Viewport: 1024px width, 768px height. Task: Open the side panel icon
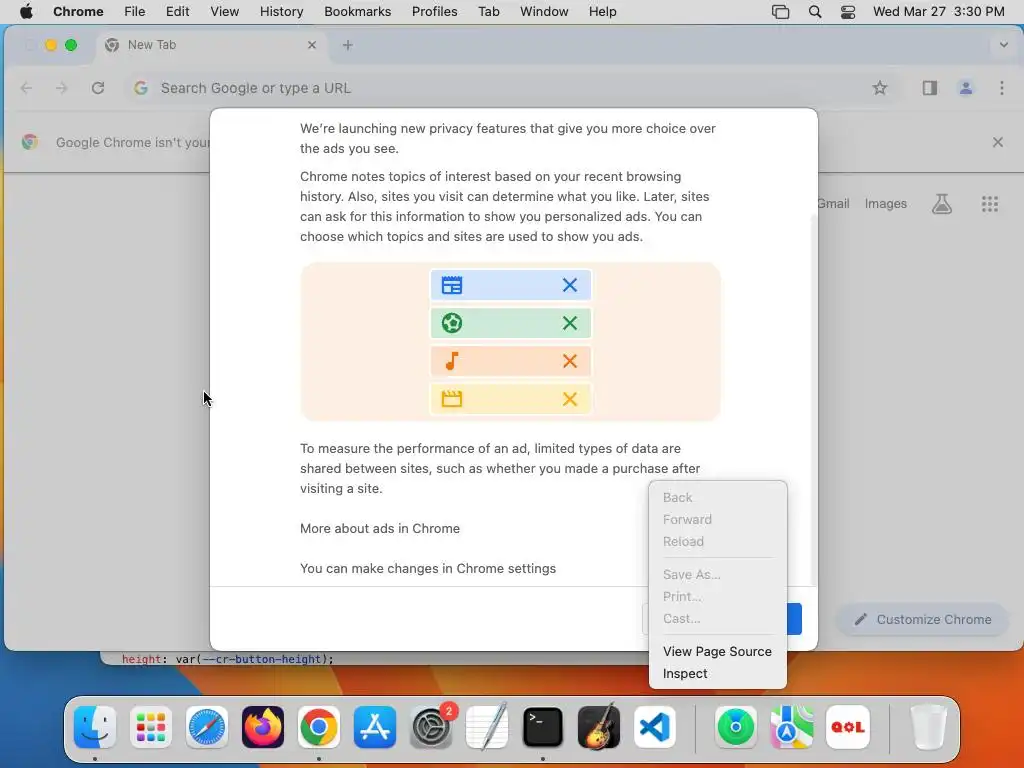929,88
